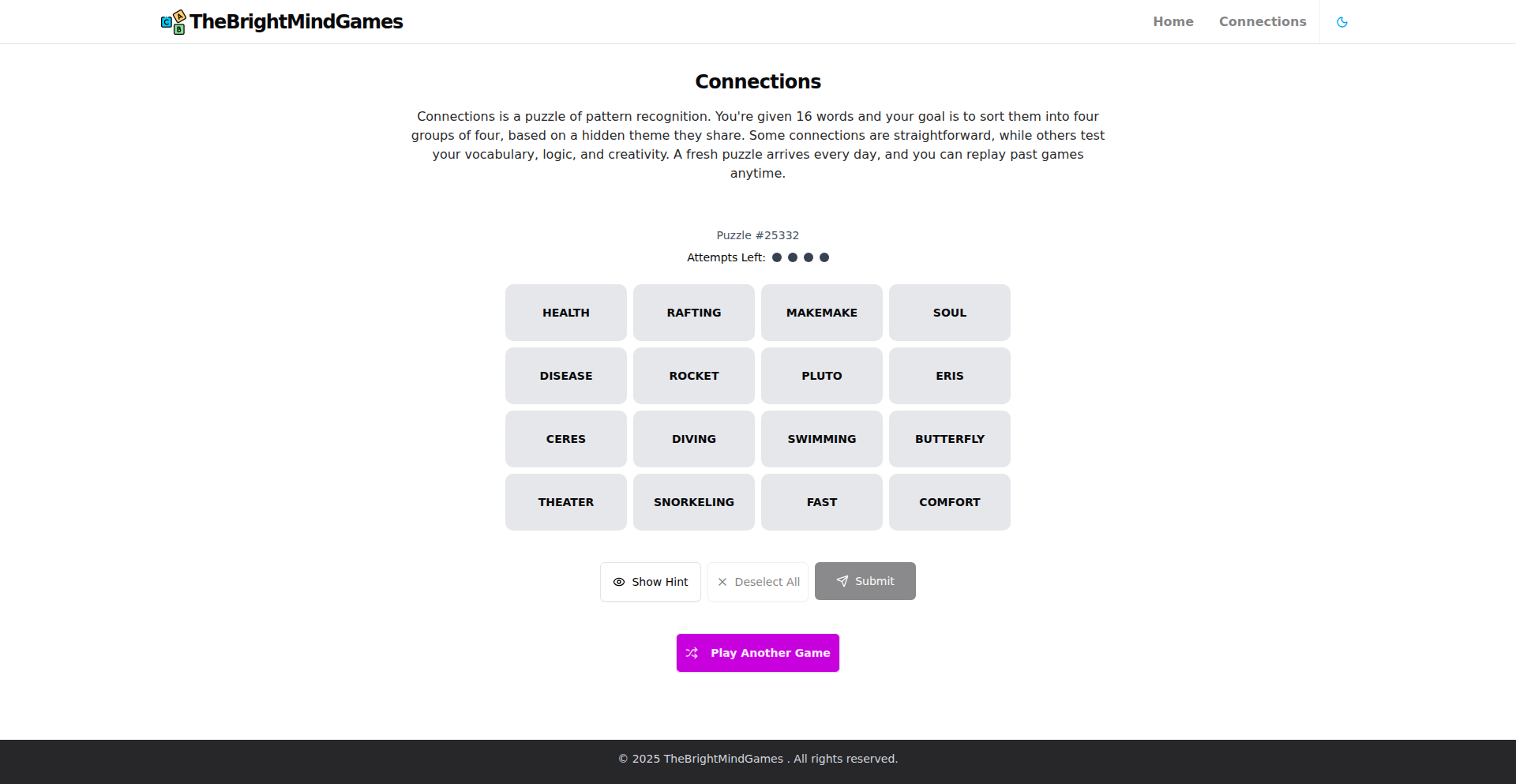Click the shuffle icon on Play Another Game
The width and height of the screenshot is (1516, 784).
click(x=692, y=653)
